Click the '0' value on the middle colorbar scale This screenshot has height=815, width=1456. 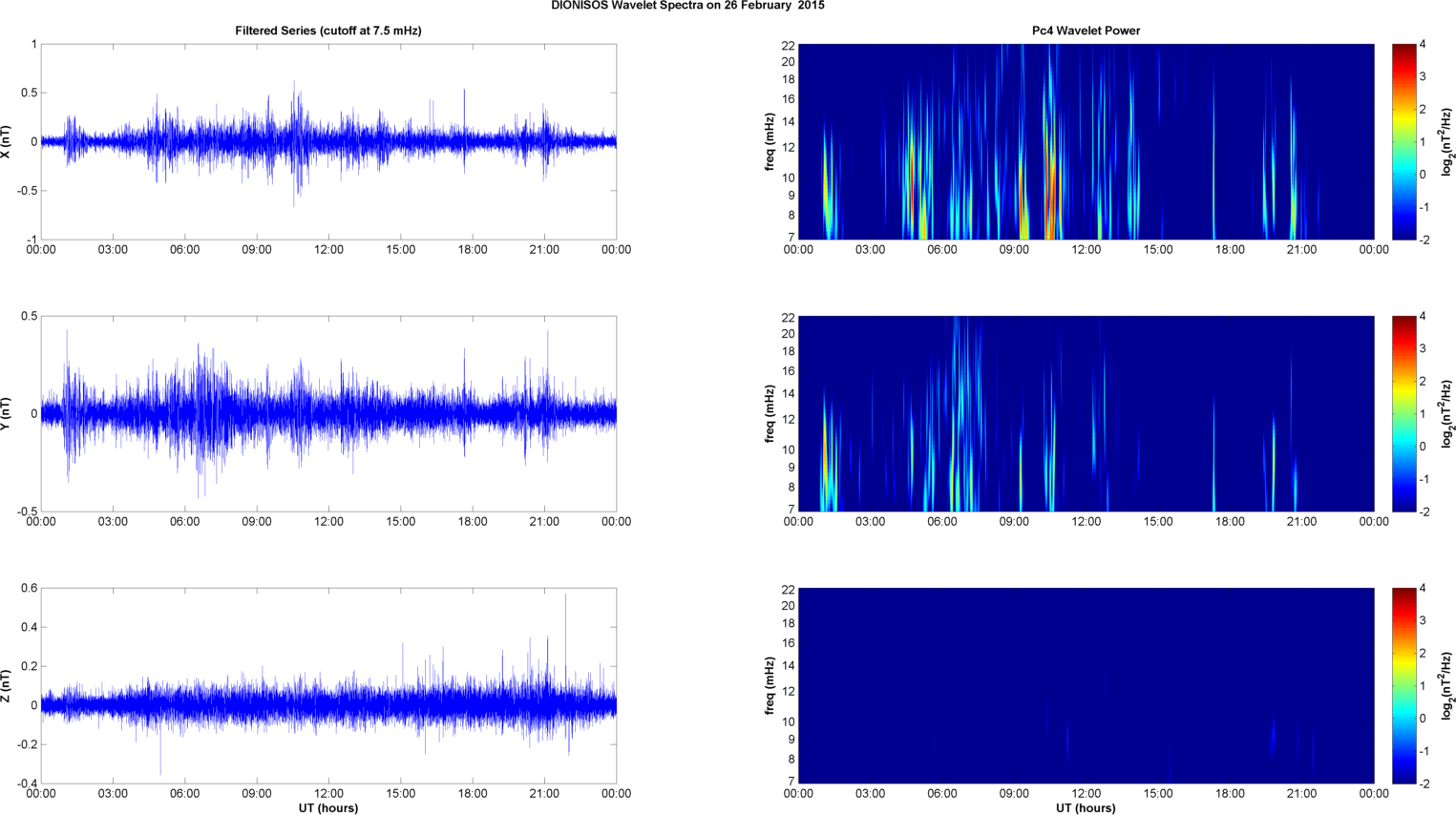pos(1424,446)
